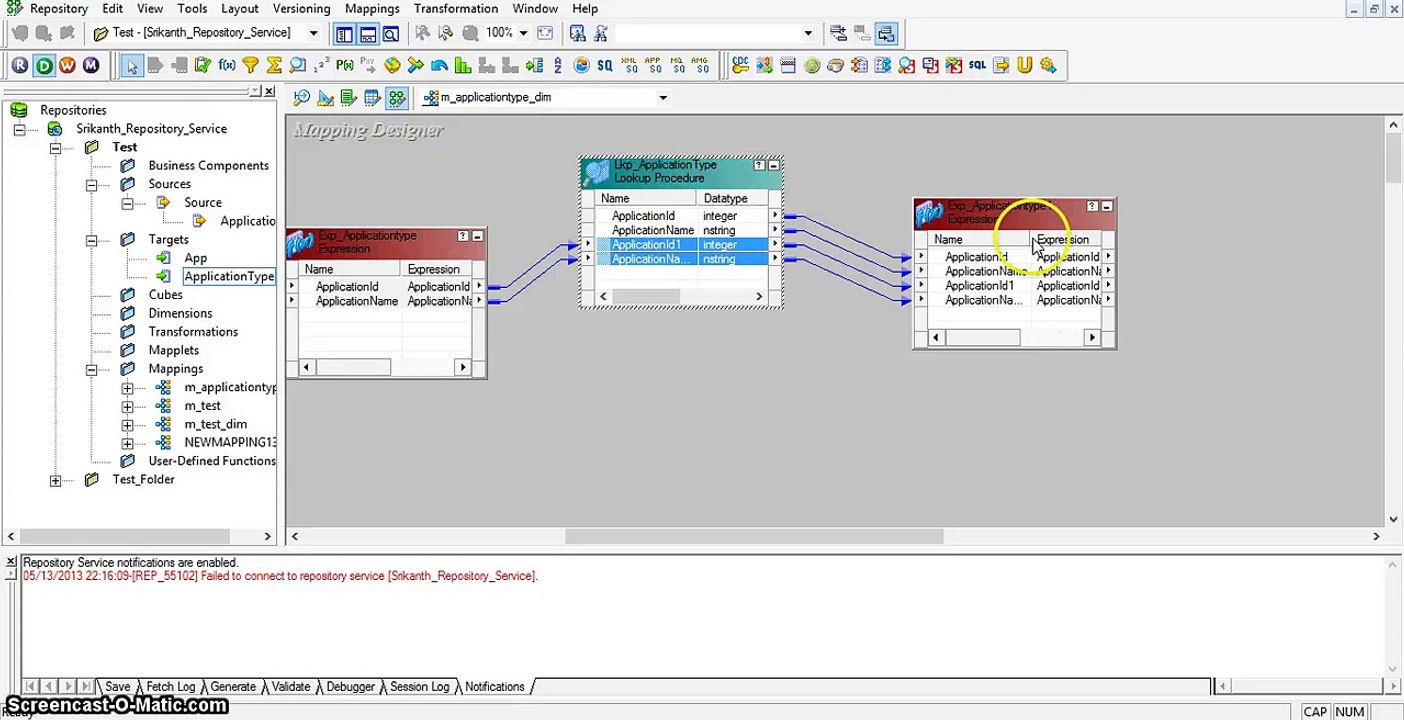Select the ApplicationType target in Navigator
The image size is (1404, 720).
pyautogui.click(x=228, y=276)
